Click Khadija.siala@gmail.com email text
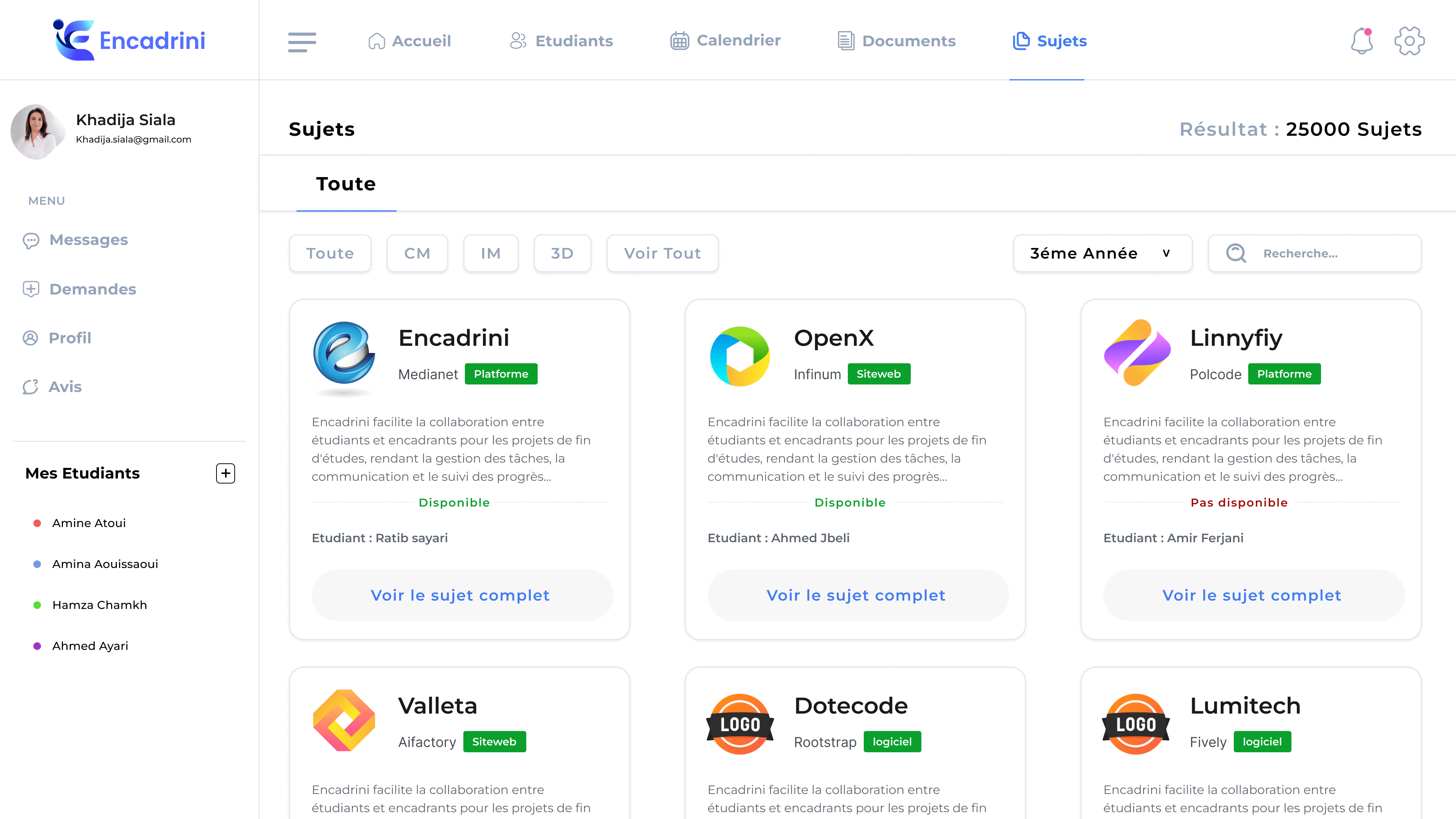This screenshot has width=1456, height=819. point(133,140)
